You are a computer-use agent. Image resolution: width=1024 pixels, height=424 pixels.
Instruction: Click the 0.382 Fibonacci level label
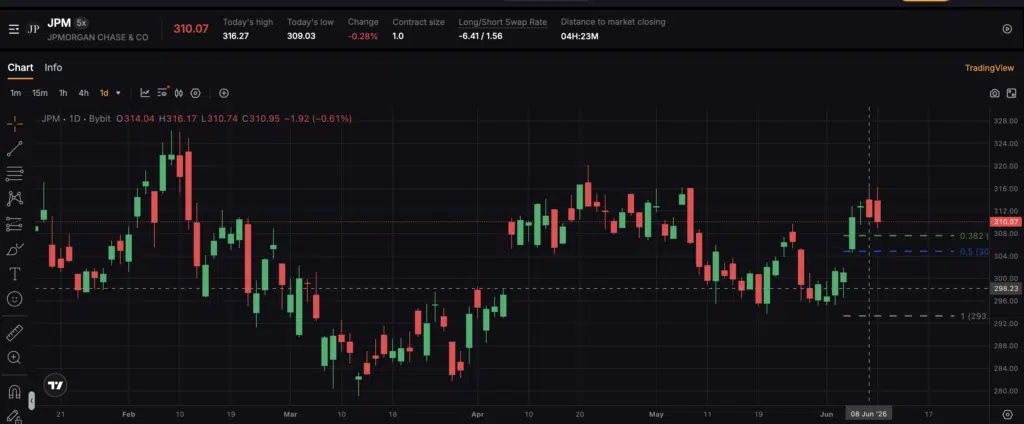coord(974,236)
